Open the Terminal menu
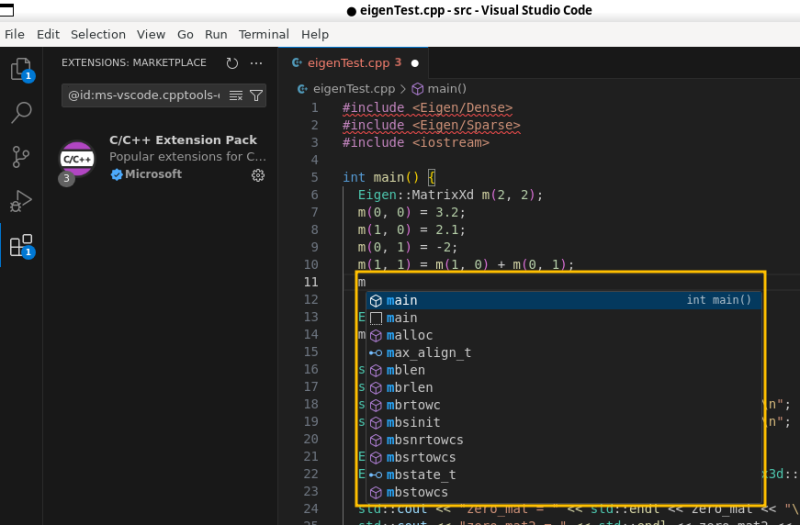The image size is (800, 525). click(x=264, y=35)
